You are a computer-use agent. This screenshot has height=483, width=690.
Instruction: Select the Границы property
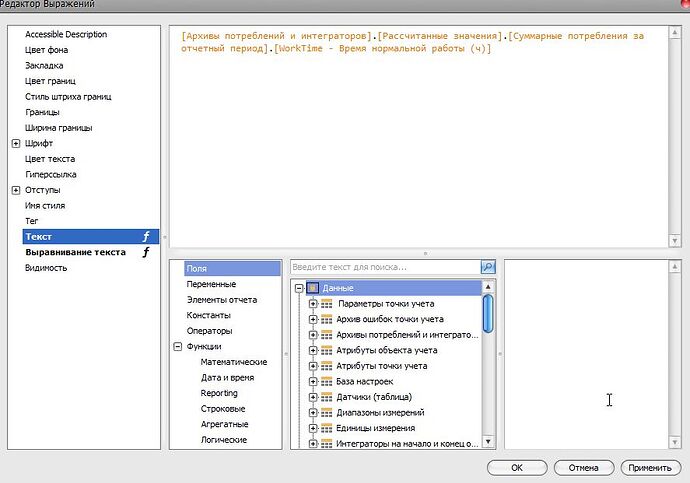pyautogui.click(x=42, y=112)
